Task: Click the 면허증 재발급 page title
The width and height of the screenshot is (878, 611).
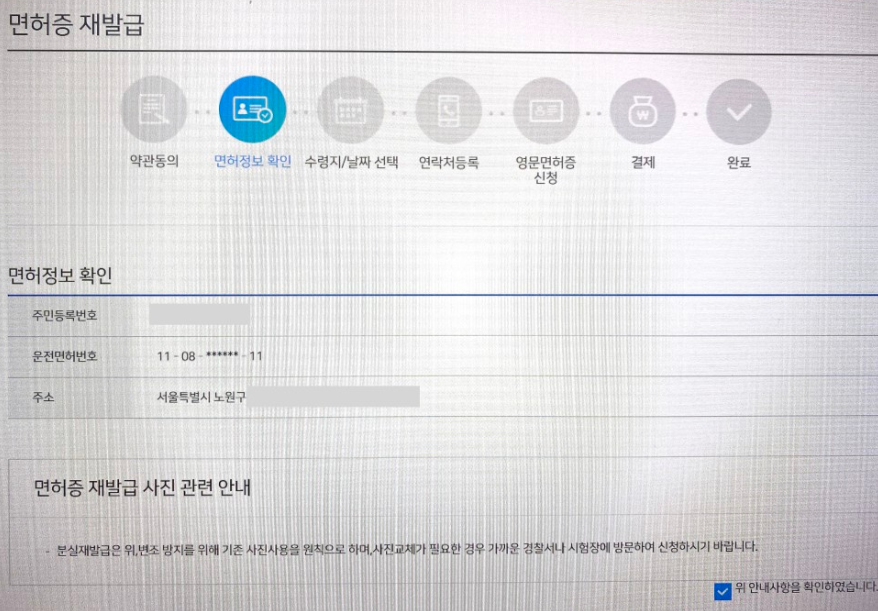Action: point(76,25)
